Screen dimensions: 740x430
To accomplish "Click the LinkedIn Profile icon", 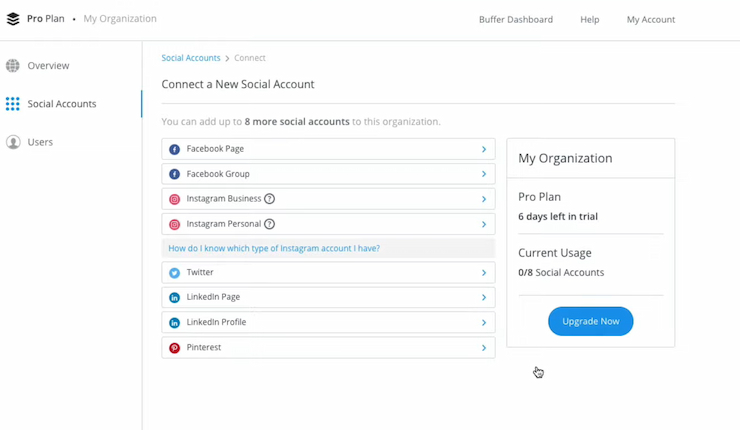I will tap(175, 323).
